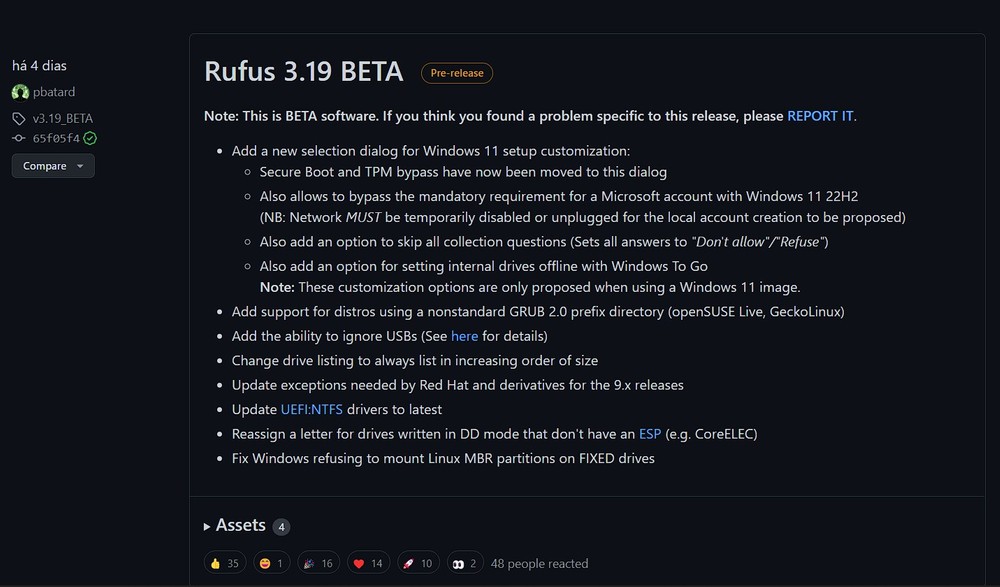Click the thumbs up reaction
Image resolution: width=1000 pixels, height=587 pixels.
pyautogui.click(x=224, y=563)
